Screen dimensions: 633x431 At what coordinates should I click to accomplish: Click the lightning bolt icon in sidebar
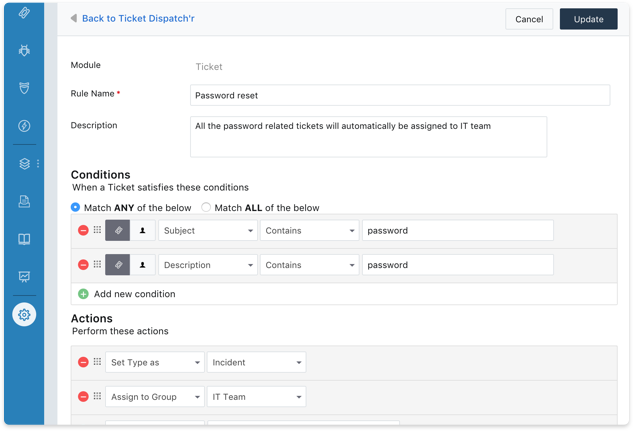click(x=24, y=126)
